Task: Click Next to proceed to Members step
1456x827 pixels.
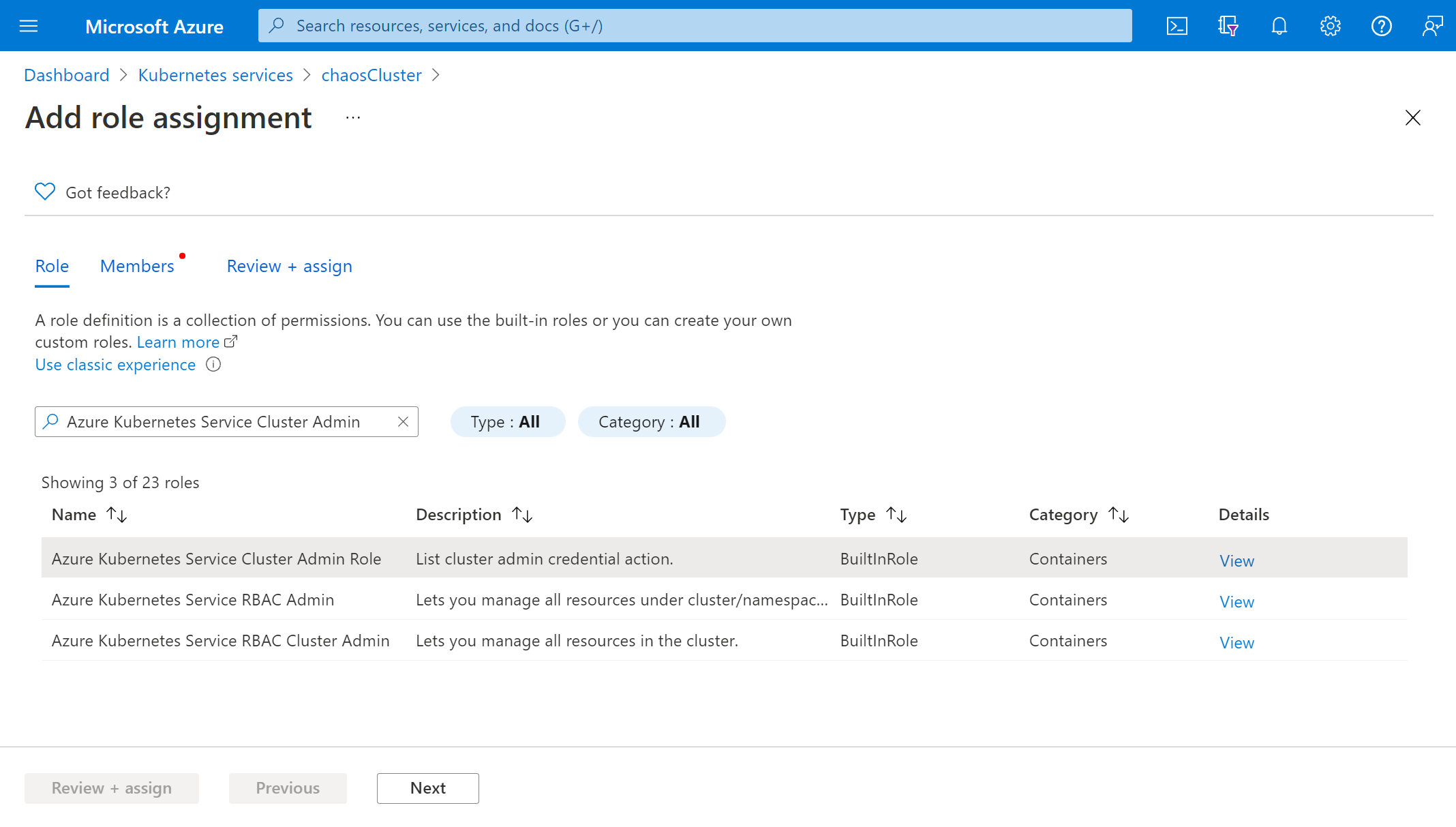Action: [x=427, y=788]
